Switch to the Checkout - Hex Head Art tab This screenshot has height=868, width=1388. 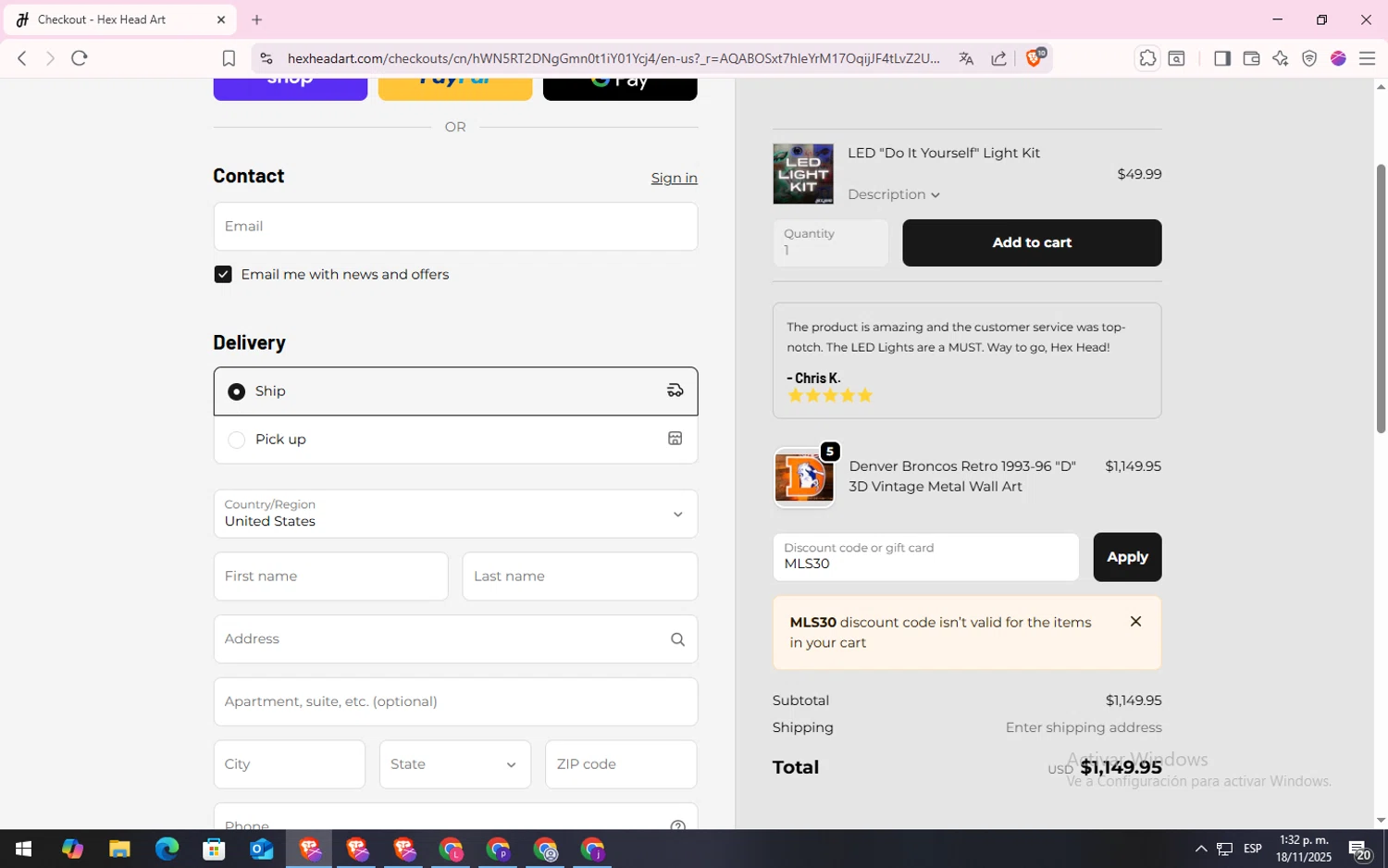(x=120, y=19)
